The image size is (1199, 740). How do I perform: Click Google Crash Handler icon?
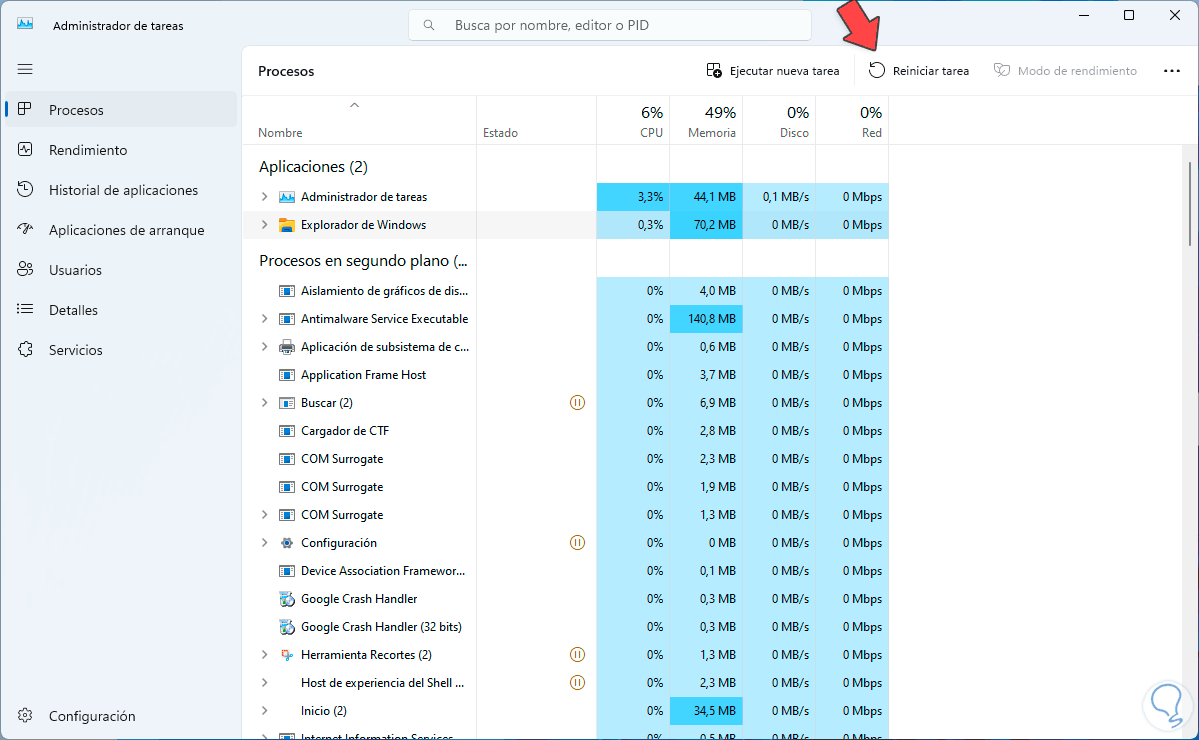pos(287,599)
